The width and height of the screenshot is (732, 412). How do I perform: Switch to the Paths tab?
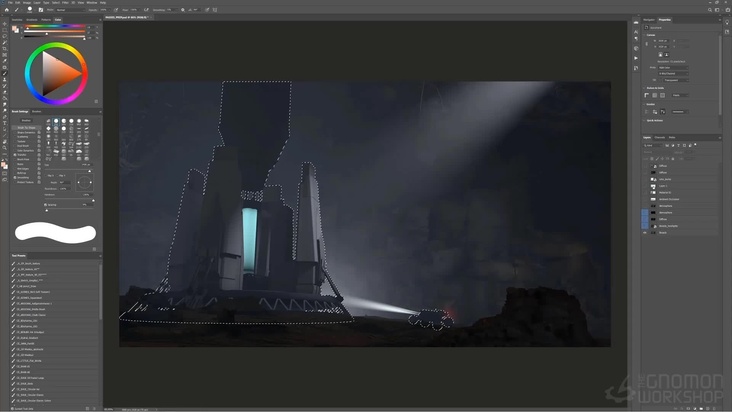[672, 137]
